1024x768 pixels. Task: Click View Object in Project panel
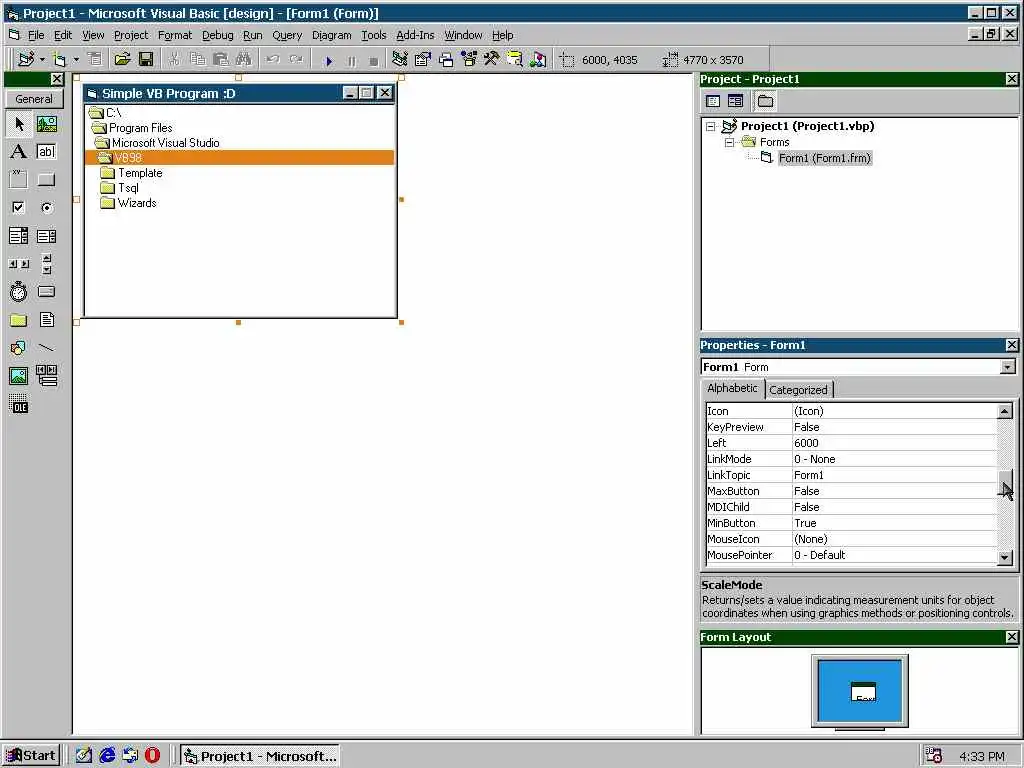[x=736, y=101]
